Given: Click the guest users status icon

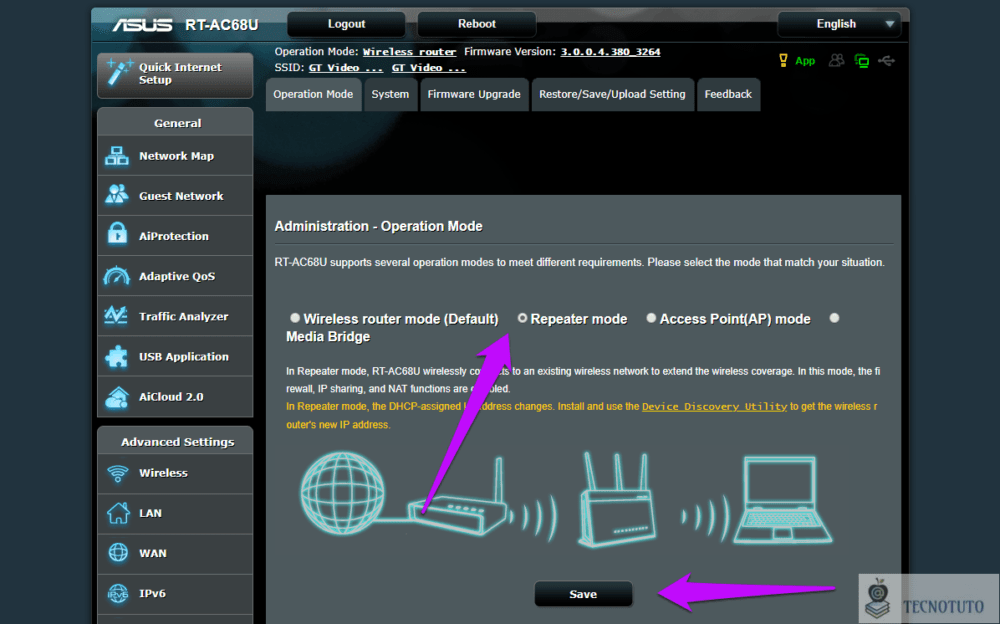Looking at the screenshot, I should point(836,61).
